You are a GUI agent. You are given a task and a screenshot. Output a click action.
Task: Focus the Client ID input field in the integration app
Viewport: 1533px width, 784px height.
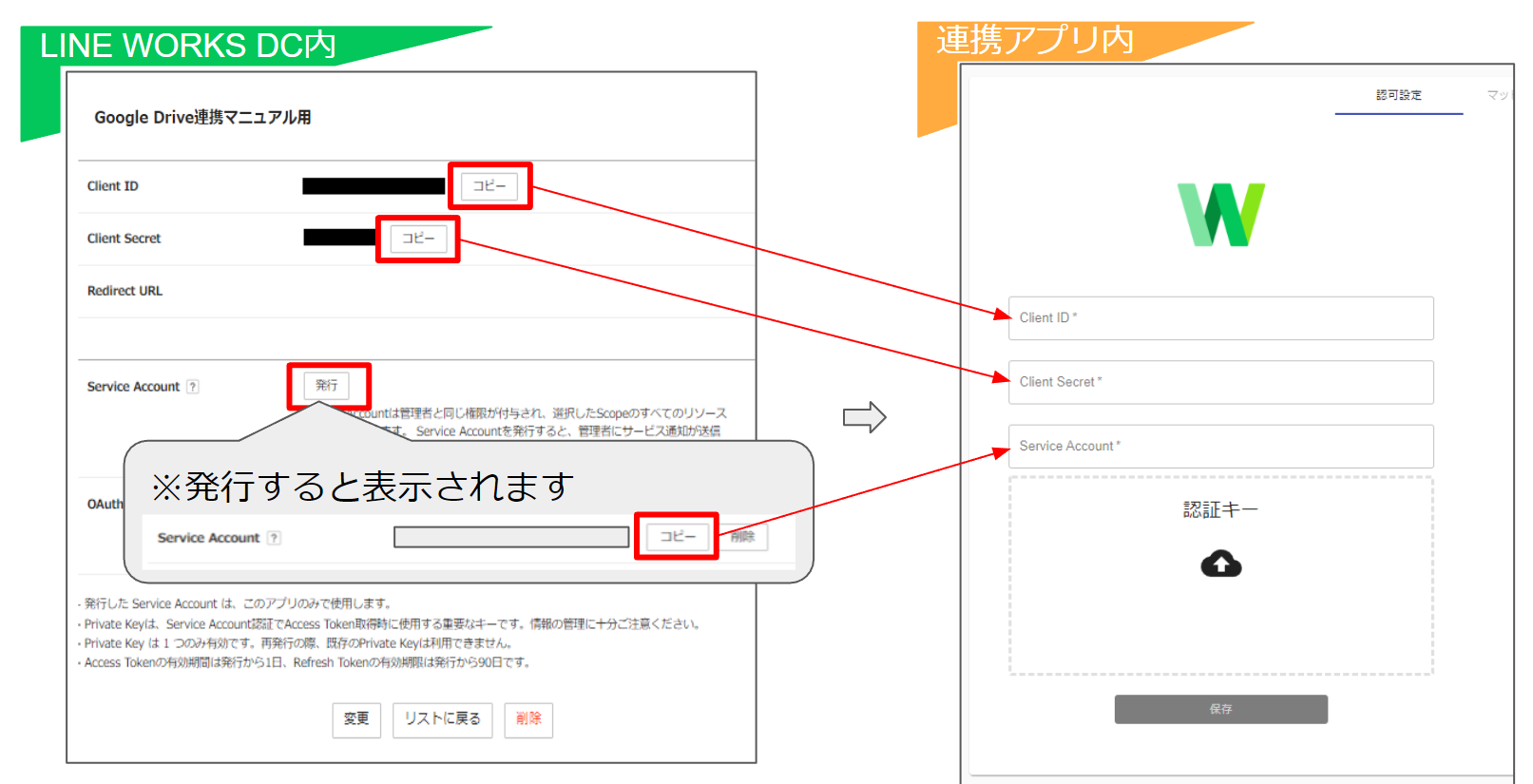point(1221,318)
